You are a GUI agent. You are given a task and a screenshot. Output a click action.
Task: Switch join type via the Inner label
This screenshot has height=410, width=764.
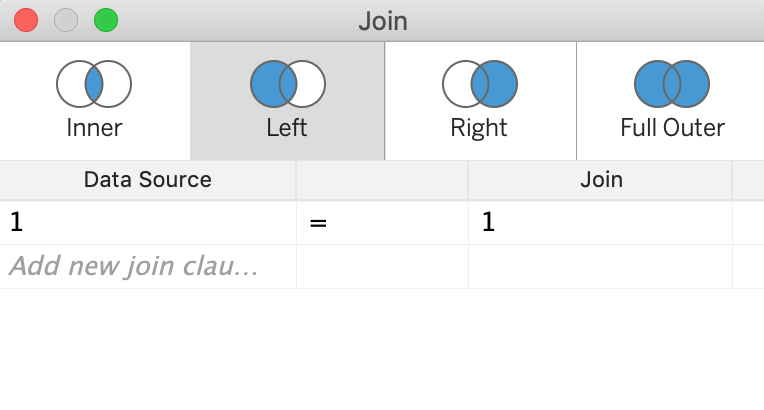pyautogui.click(x=94, y=128)
